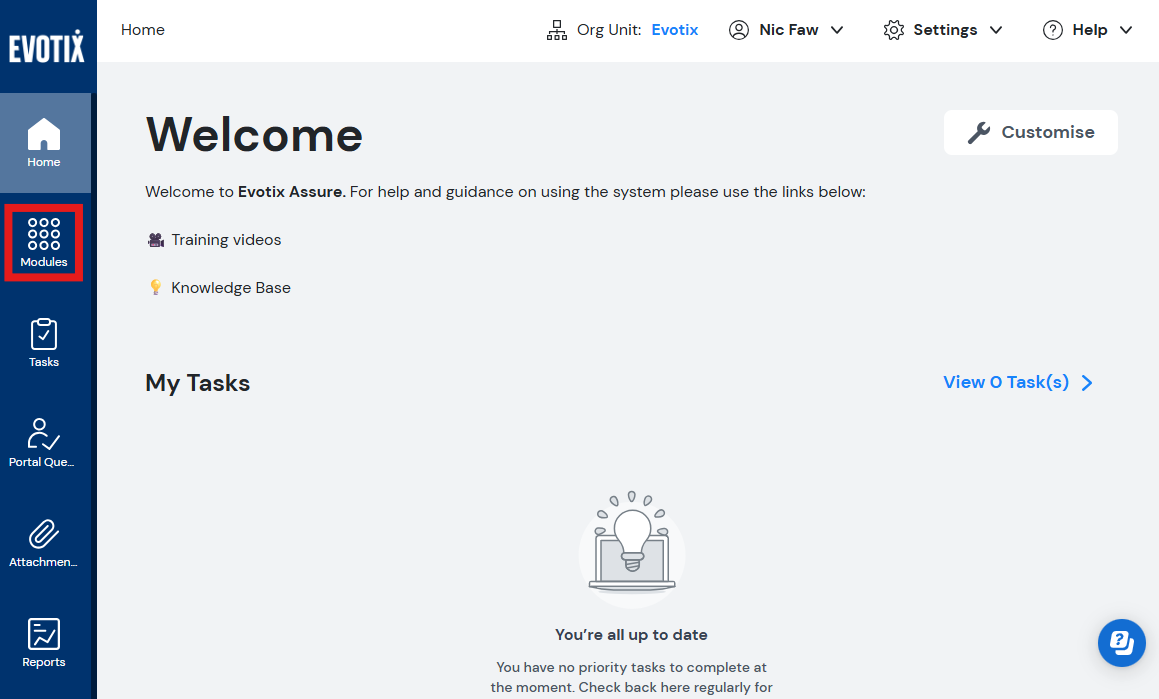Expand the Help dropdown arrow

coord(1126,30)
